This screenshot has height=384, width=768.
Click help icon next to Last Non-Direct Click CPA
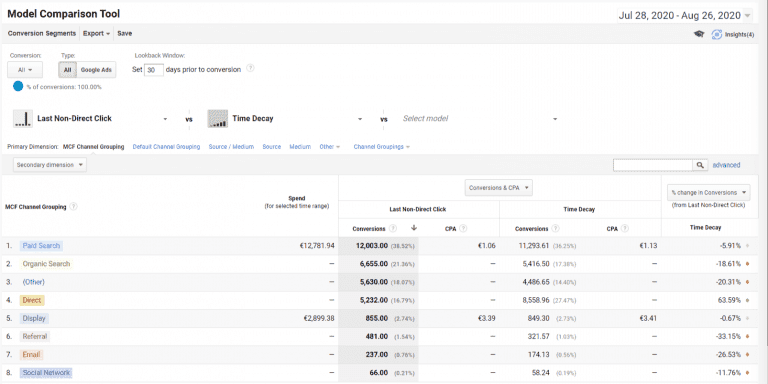[x=463, y=228]
